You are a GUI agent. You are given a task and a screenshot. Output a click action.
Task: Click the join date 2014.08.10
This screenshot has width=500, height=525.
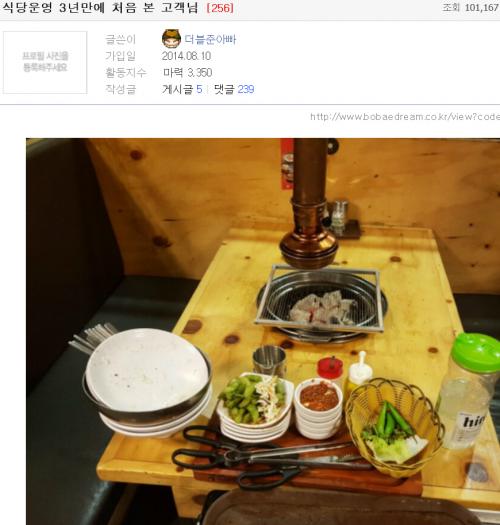coord(186,56)
